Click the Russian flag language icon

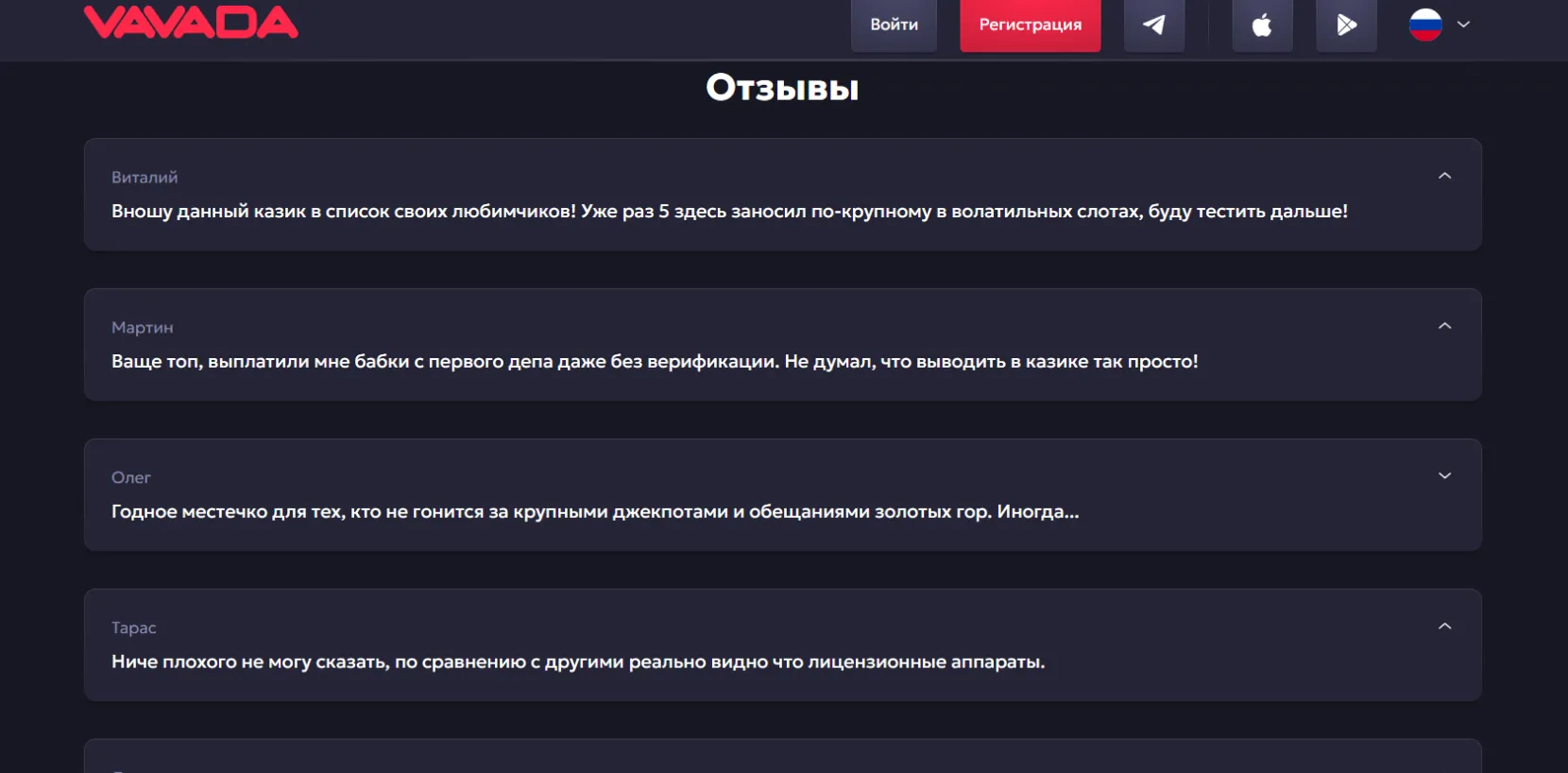[x=1425, y=25]
